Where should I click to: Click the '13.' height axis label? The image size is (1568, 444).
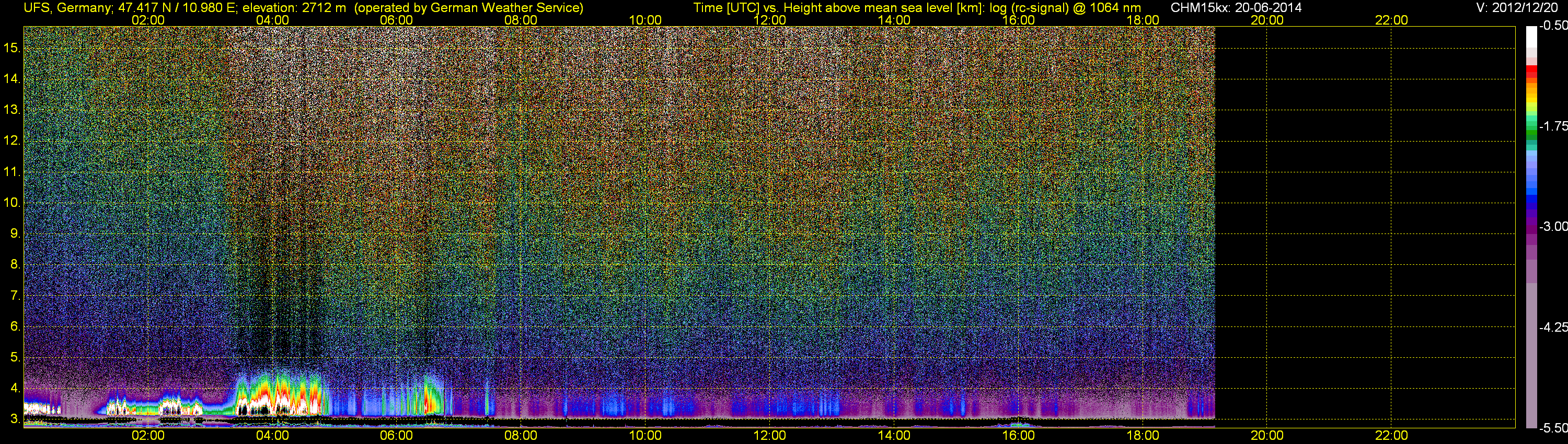[x=11, y=110]
